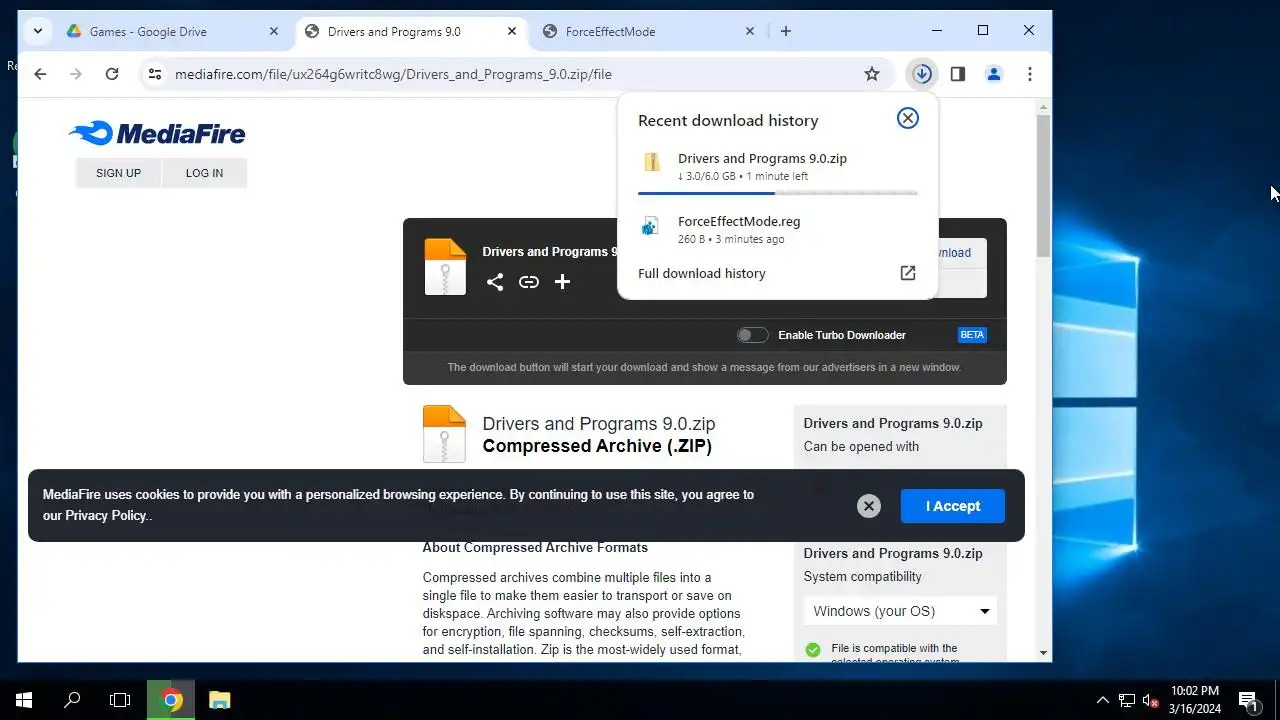
Task: Click the muted volume icon in tray
Action: click(x=1151, y=700)
